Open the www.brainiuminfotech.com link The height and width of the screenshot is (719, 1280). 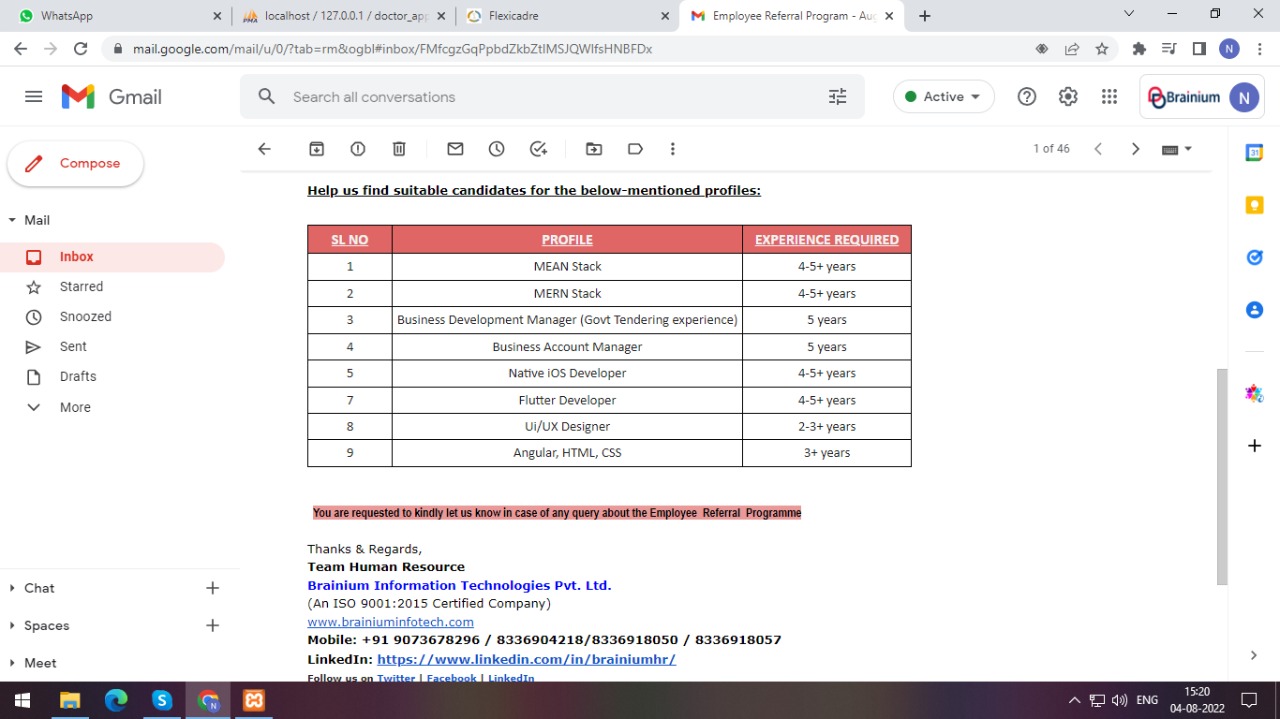pyautogui.click(x=390, y=622)
